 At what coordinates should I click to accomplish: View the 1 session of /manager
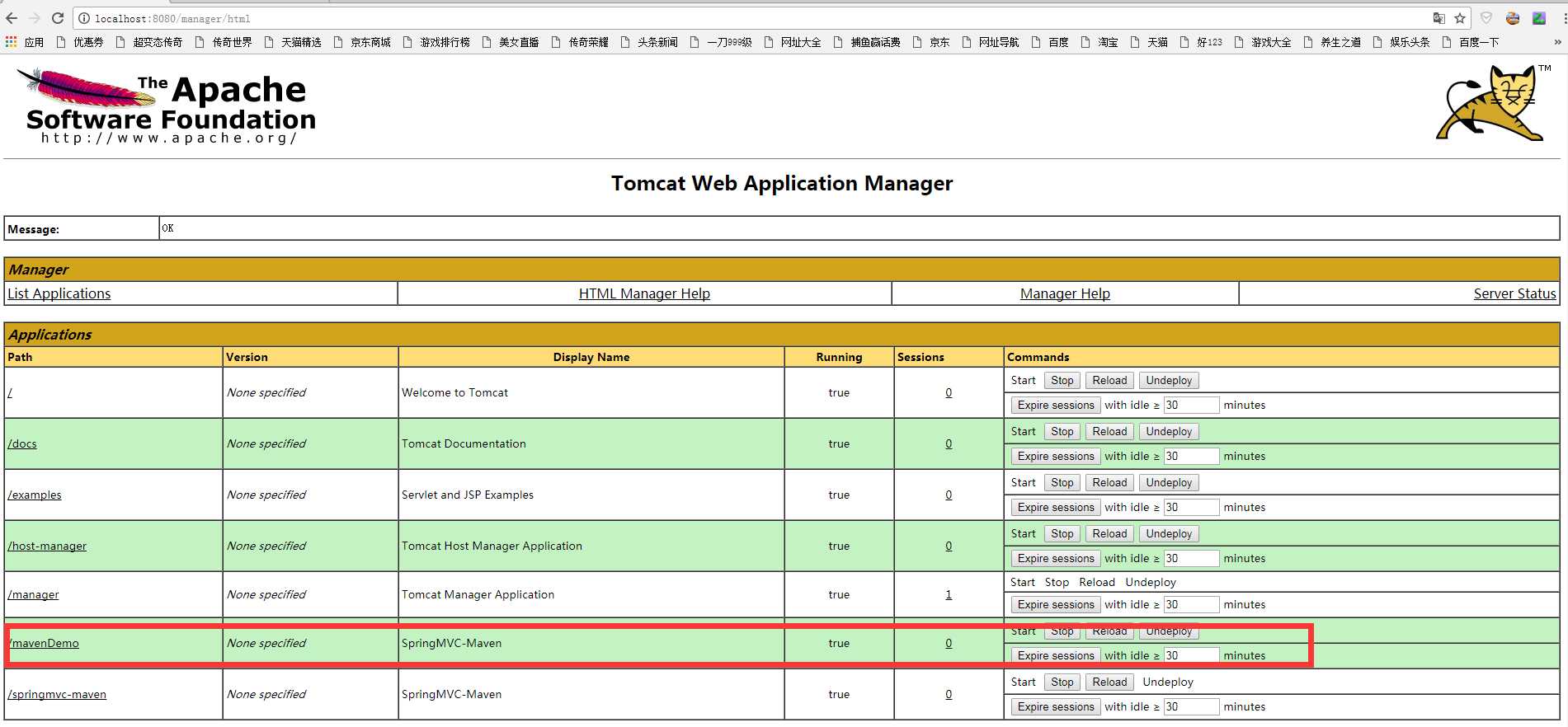tap(949, 594)
